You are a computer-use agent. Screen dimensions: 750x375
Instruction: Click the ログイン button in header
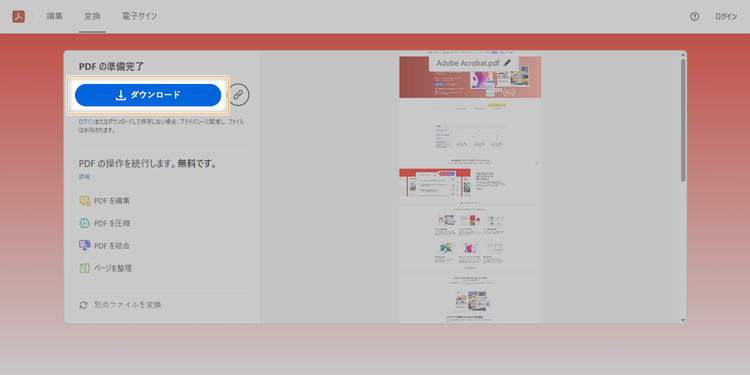pos(726,16)
